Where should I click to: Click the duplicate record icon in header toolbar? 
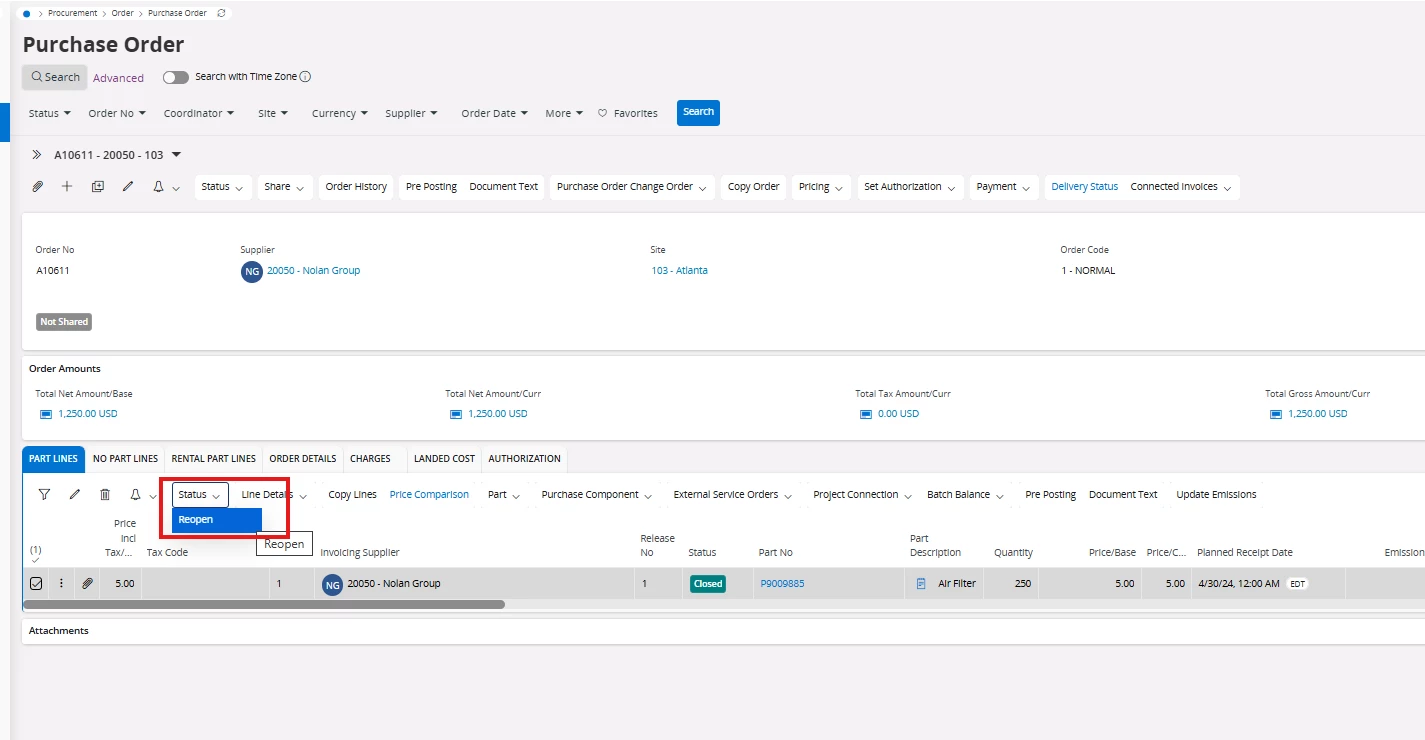[98, 187]
